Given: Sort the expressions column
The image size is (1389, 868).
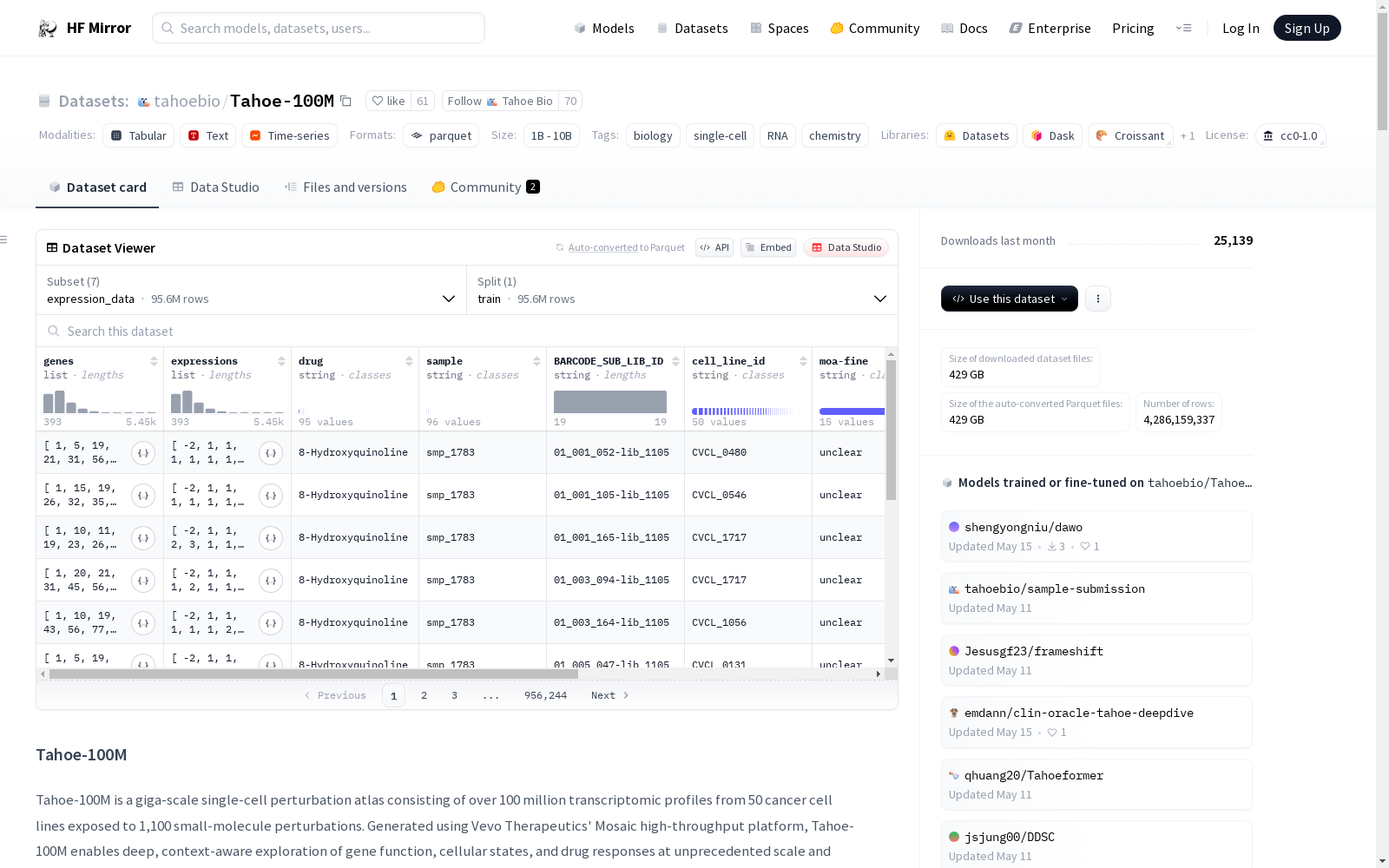Looking at the screenshot, I should click(281, 361).
